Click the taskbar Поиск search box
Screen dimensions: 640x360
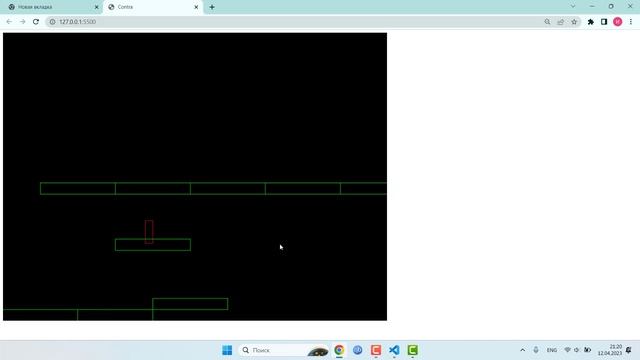(284, 350)
